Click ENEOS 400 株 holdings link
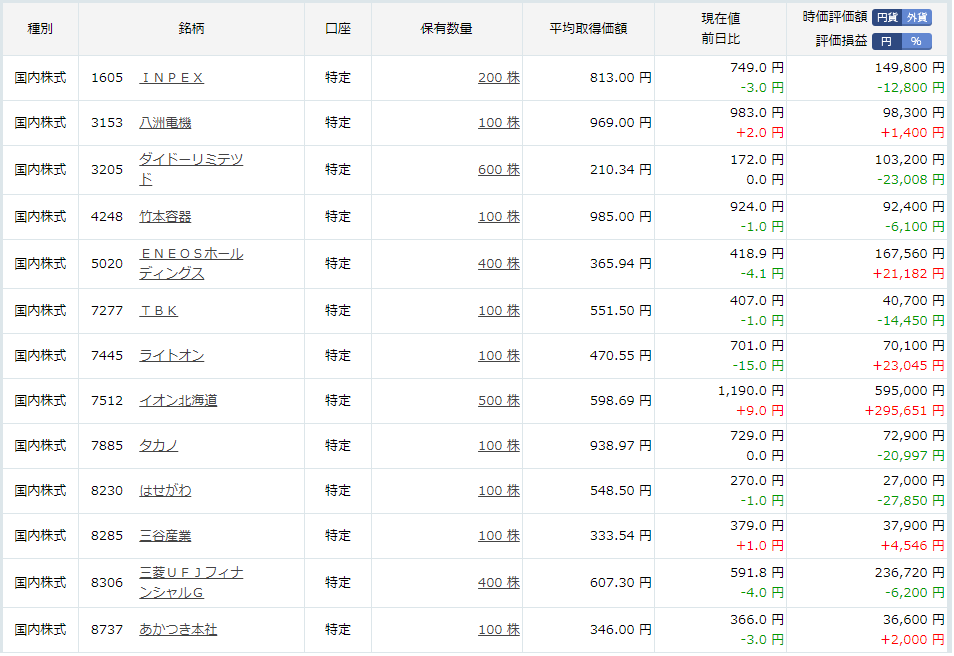 tap(499, 264)
